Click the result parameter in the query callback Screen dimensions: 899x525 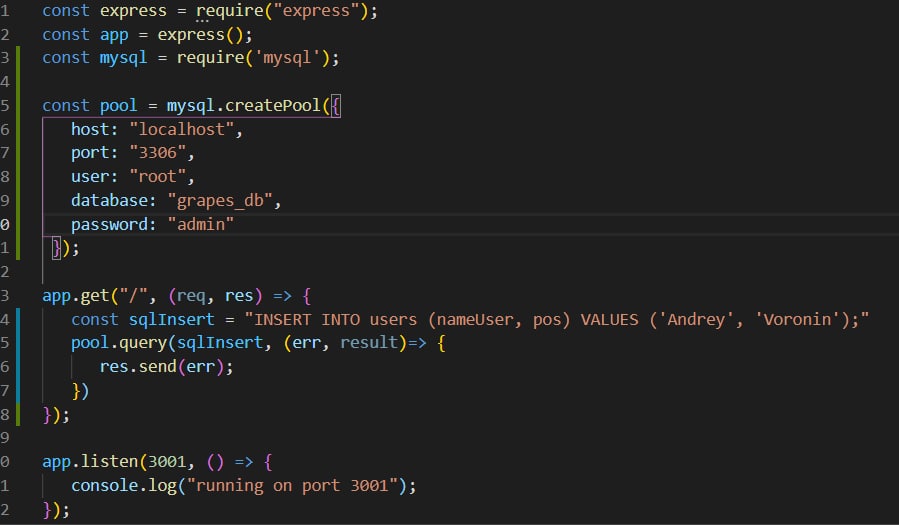(369, 343)
